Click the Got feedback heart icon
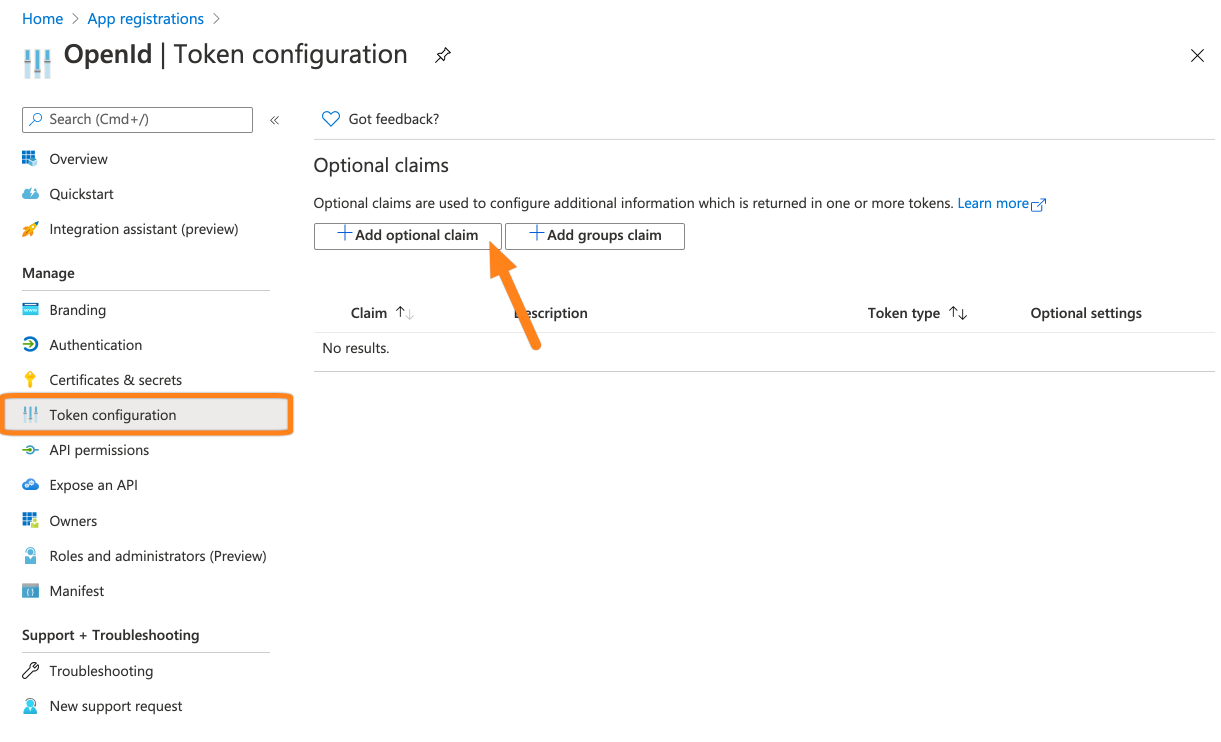 [x=331, y=119]
